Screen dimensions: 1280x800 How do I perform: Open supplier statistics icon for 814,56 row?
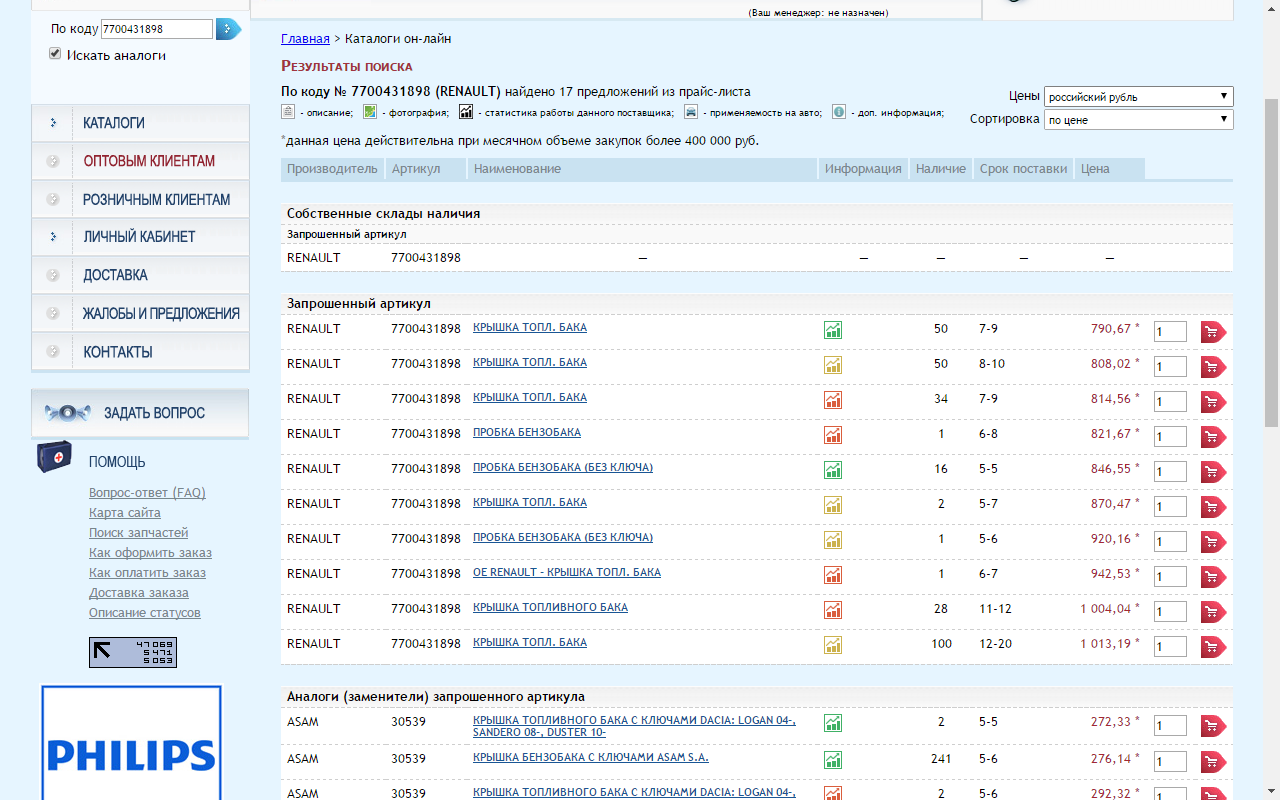coord(832,400)
